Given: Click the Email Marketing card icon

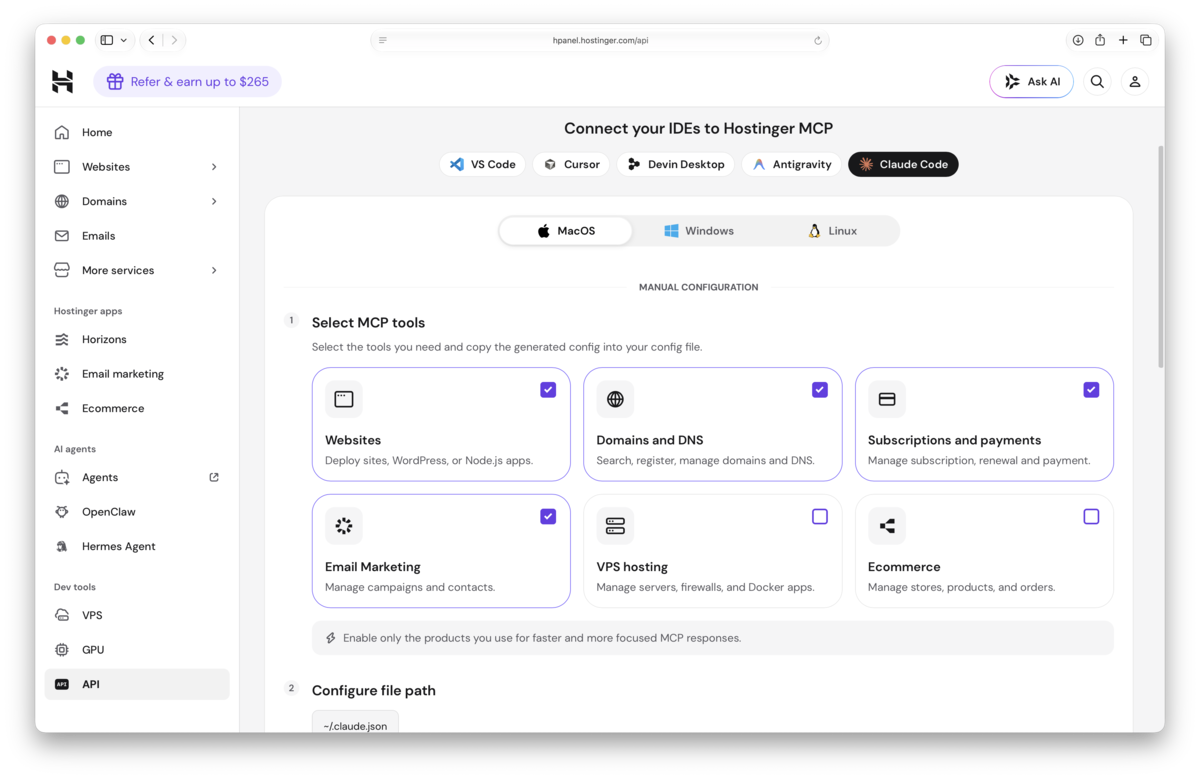Looking at the screenshot, I should [344, 526].
